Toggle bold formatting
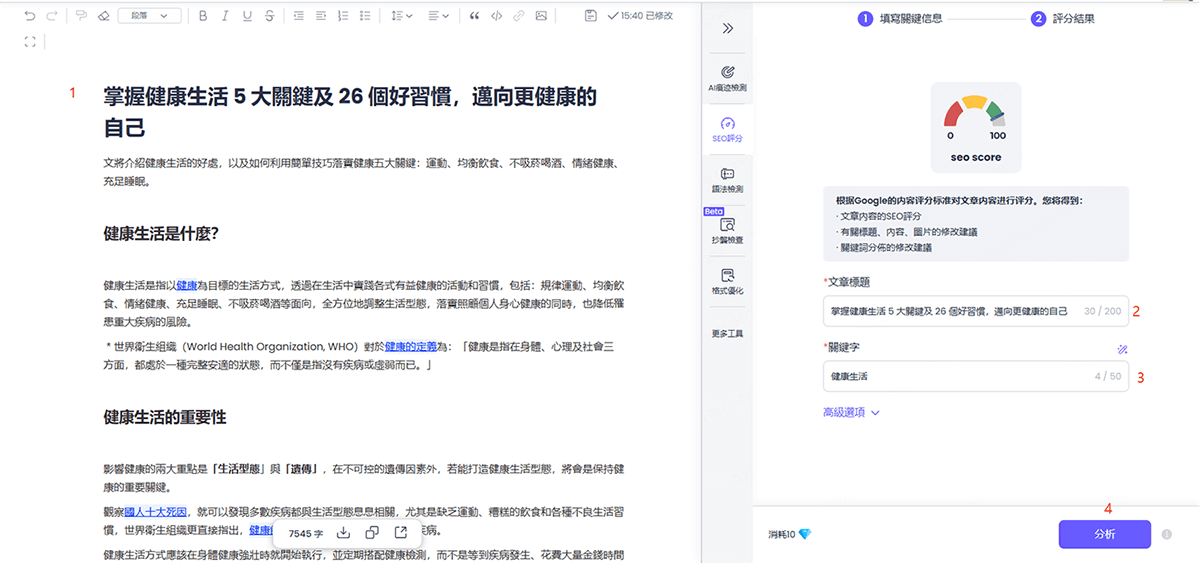 tap(203, 16)
